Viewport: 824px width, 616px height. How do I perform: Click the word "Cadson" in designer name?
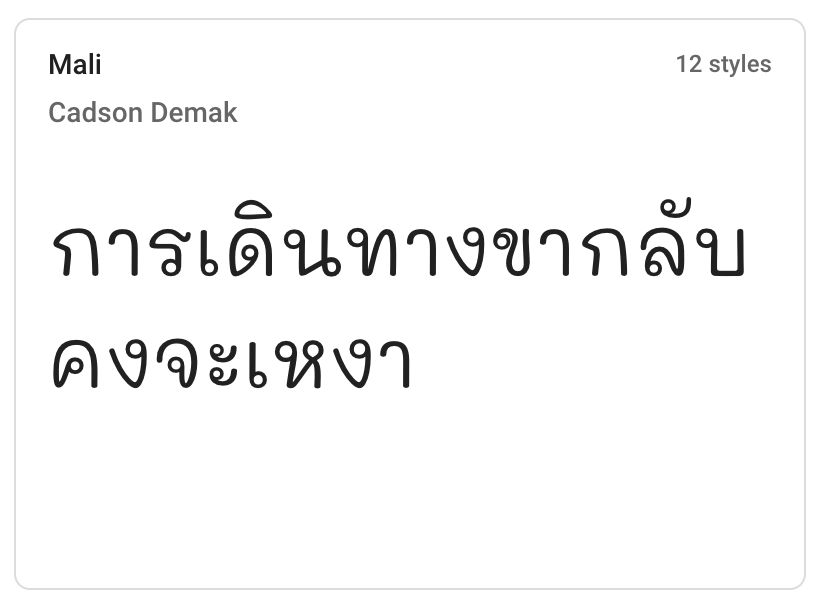(96, 112)
